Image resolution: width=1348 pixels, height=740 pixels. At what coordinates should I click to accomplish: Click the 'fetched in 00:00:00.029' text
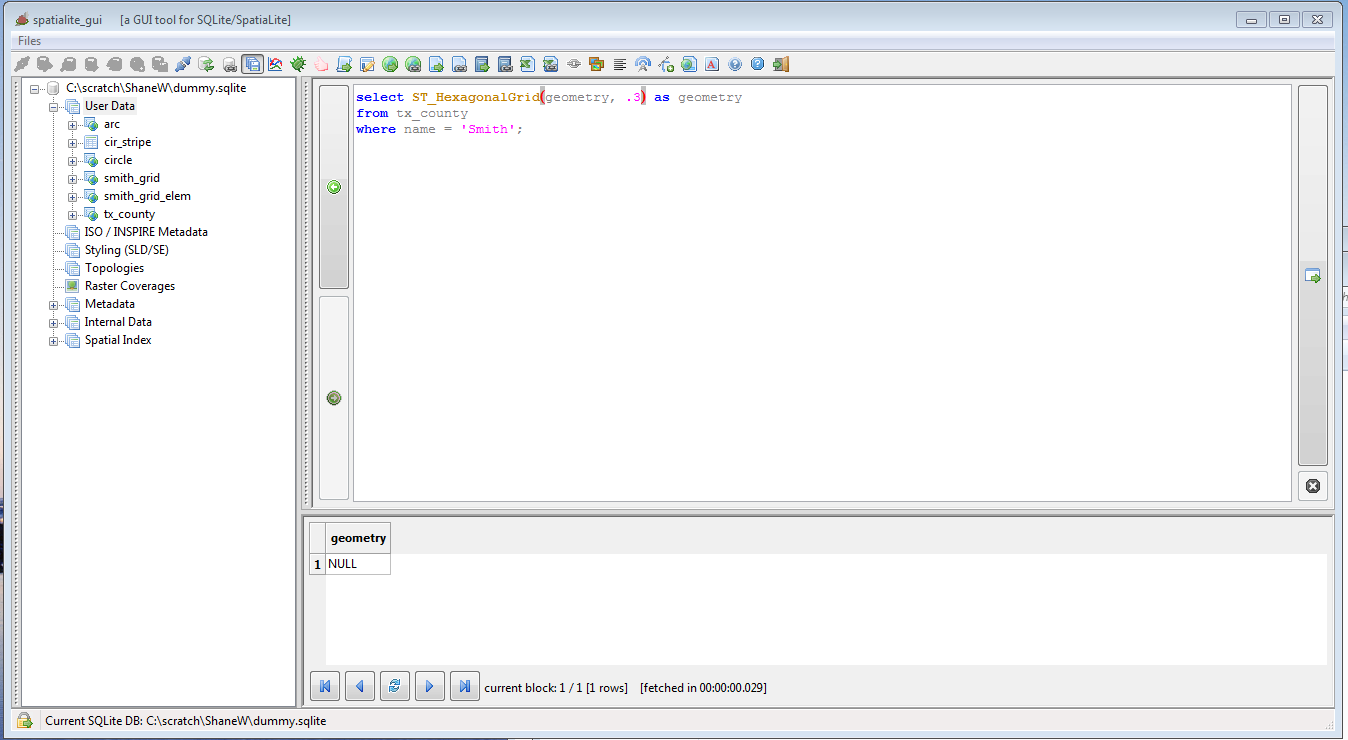pos(704,688)
